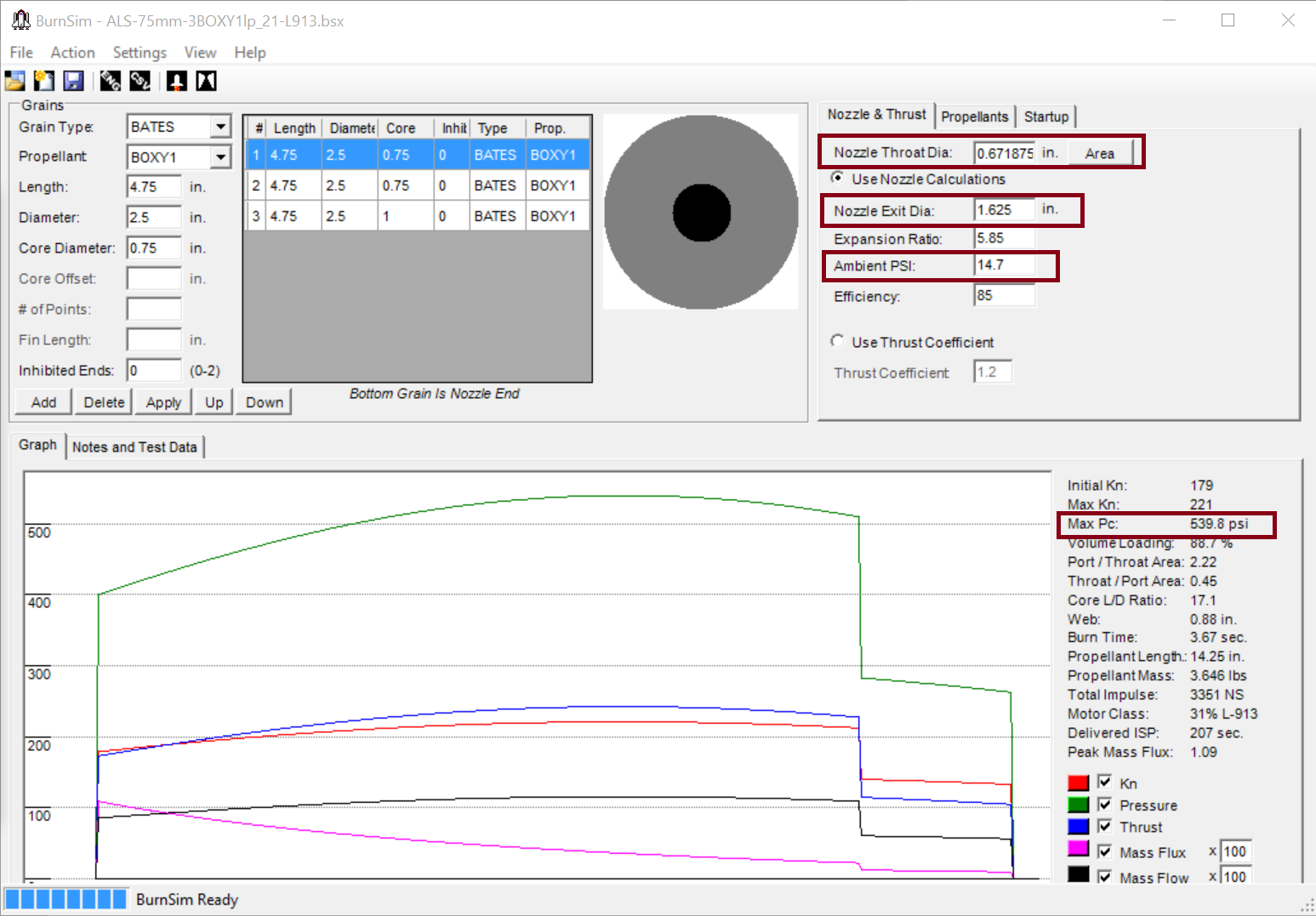Click the Nozzle Exit Dia input field
This screenshot has height=916, width=1316.
click(1005, 210)
